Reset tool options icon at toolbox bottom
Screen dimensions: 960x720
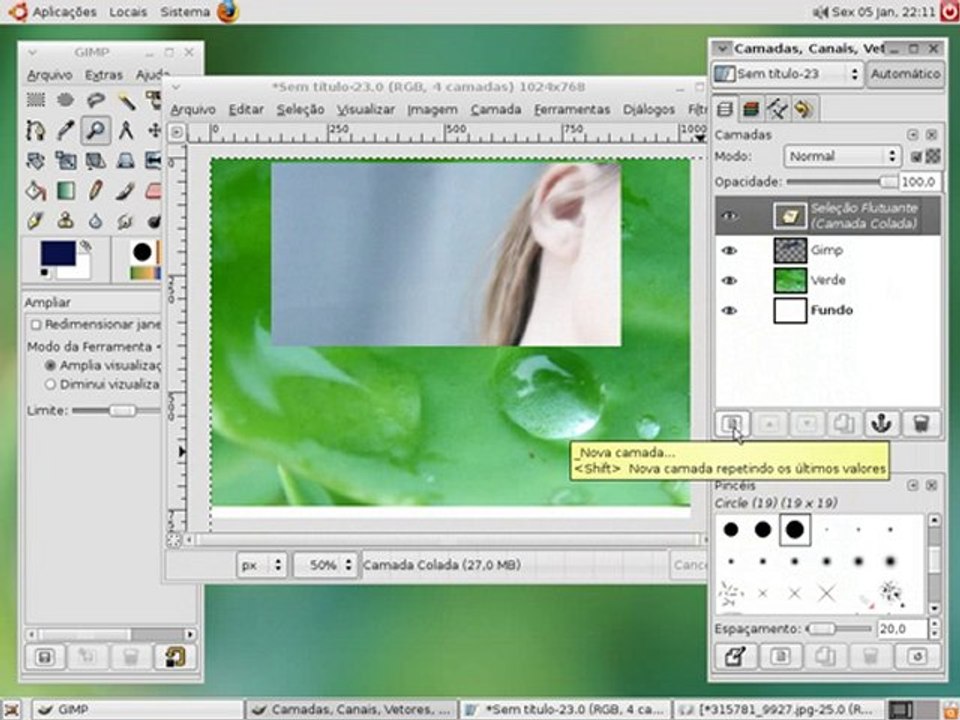click(x=174, y=657)
